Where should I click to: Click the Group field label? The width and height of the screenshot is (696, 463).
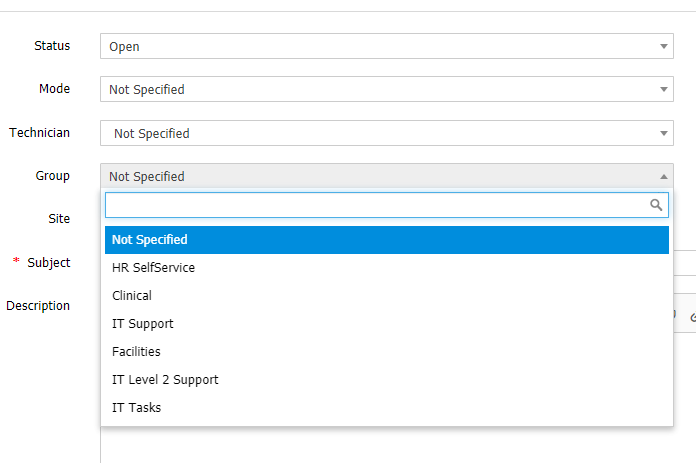point(53,176)
